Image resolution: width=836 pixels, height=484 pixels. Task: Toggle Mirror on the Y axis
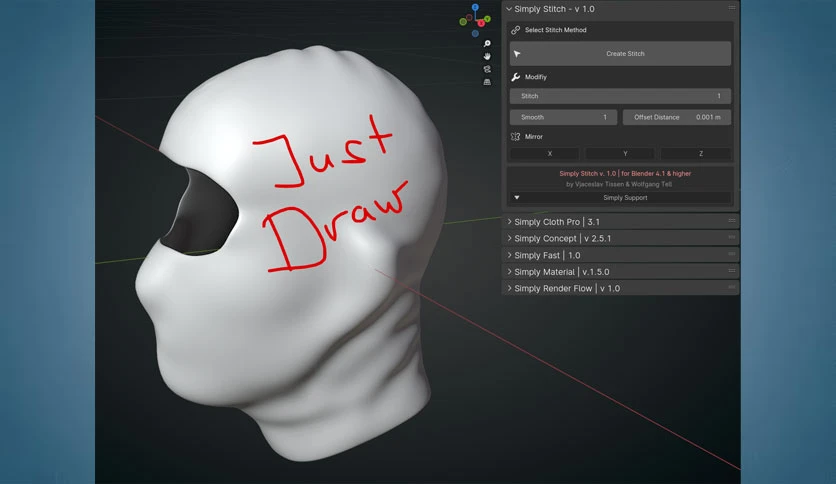pos(620,154)
